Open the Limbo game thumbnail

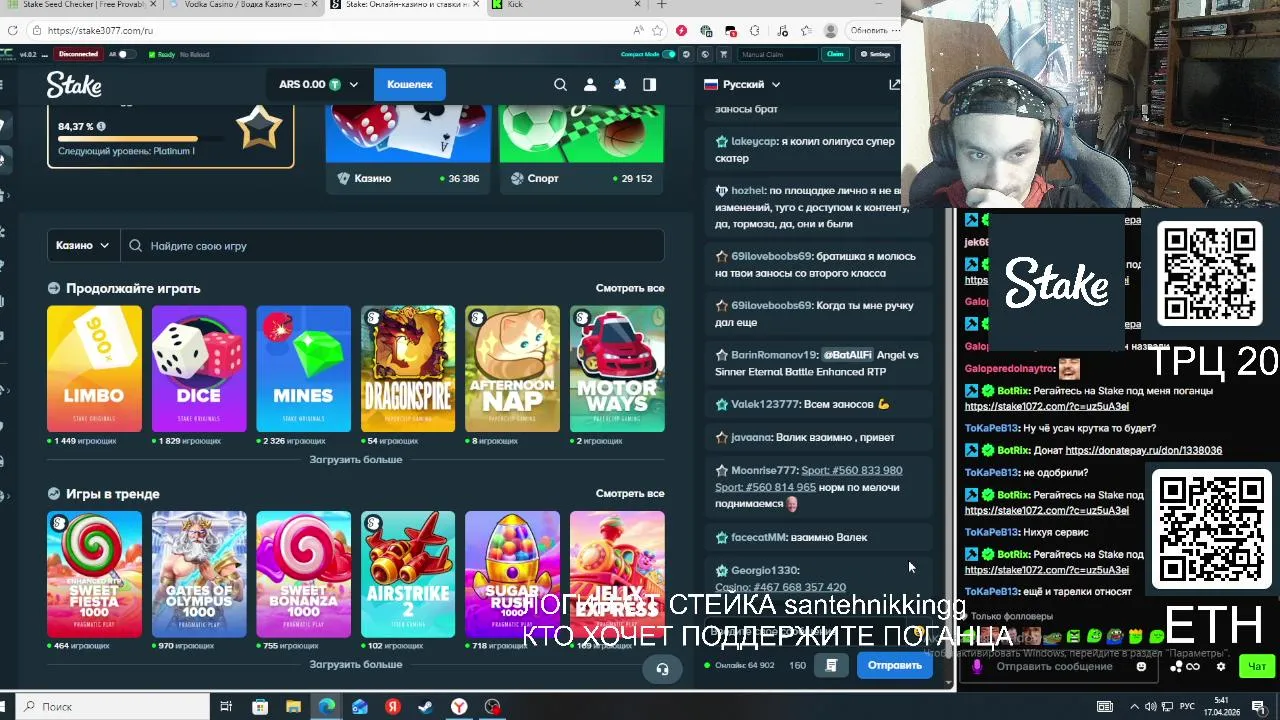click(x=95, y=369)
